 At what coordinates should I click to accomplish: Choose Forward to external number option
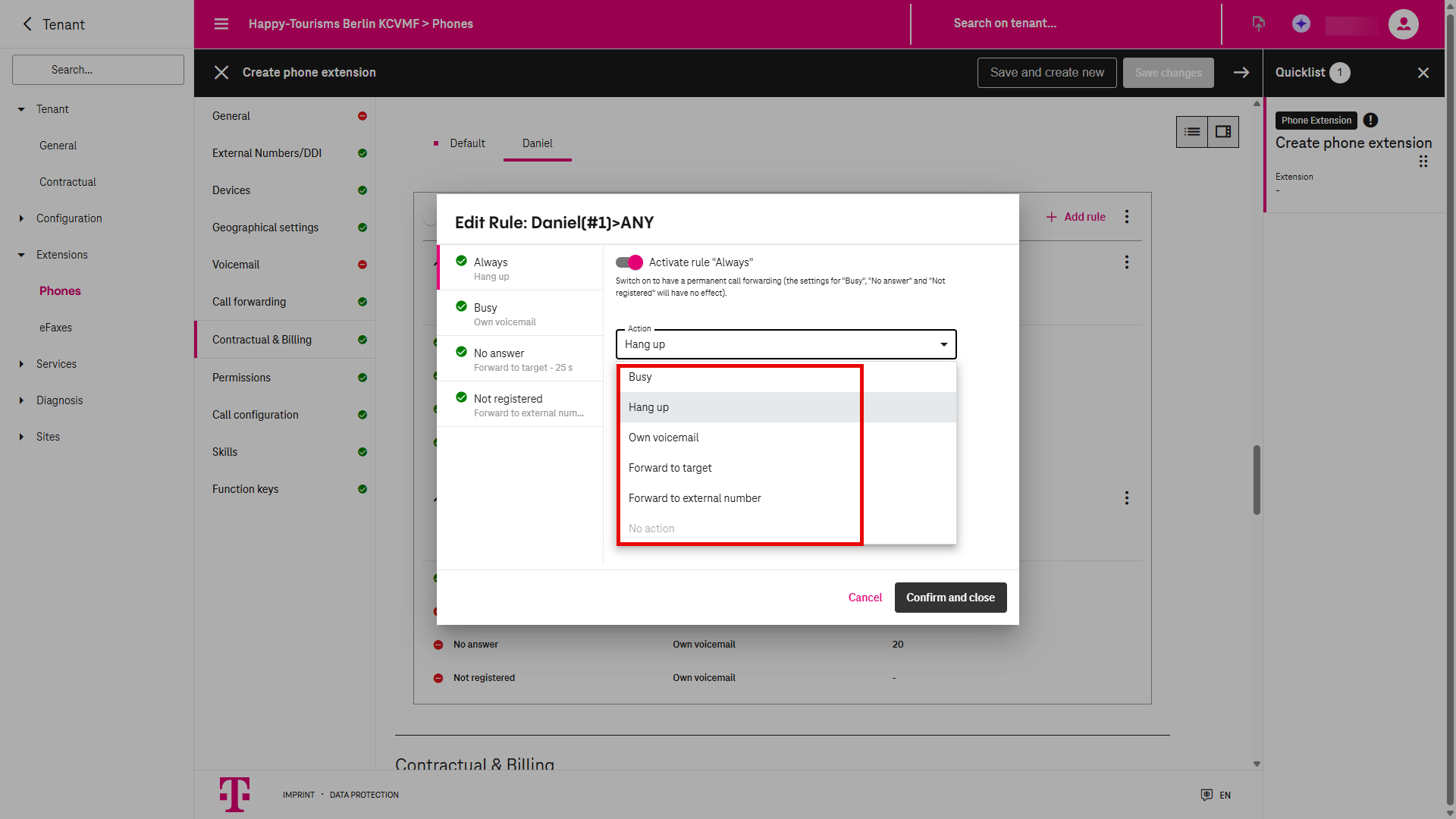pos(695,498)
